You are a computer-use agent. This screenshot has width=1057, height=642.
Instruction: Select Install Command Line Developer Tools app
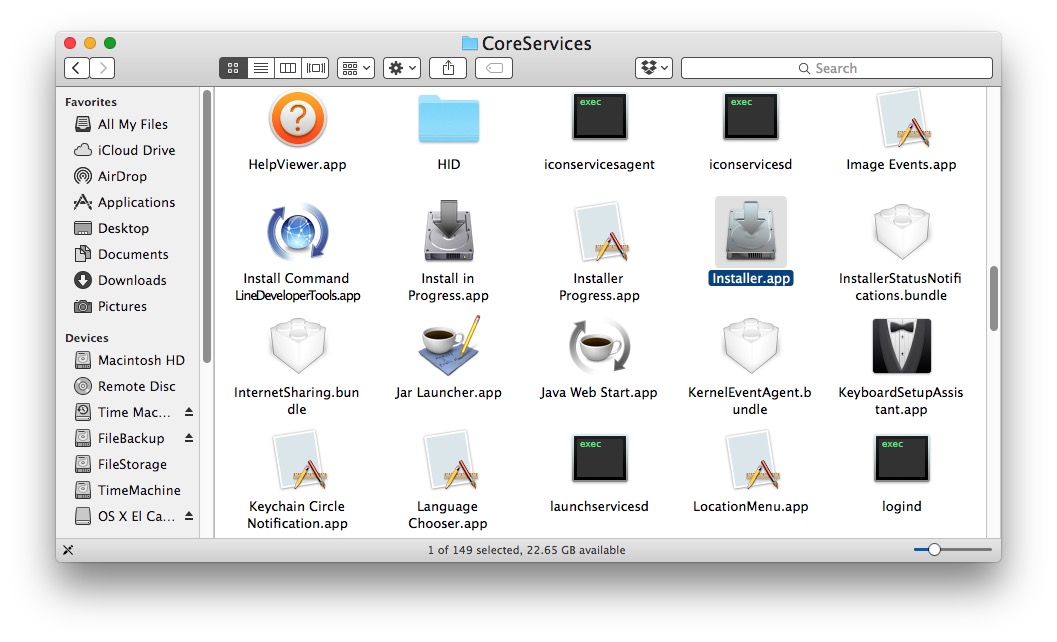point(297,233)
